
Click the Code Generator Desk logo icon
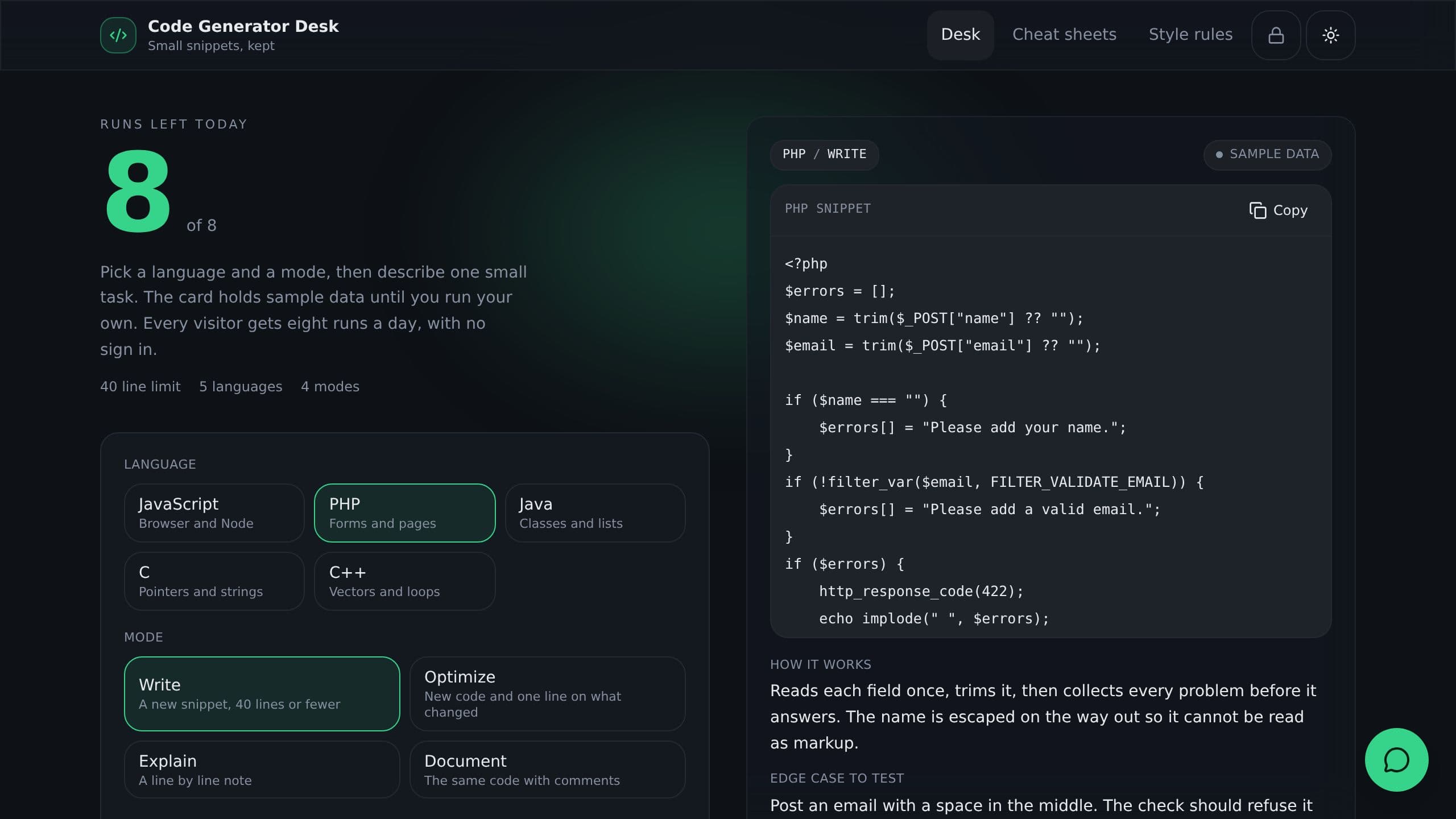coord(118,35)
